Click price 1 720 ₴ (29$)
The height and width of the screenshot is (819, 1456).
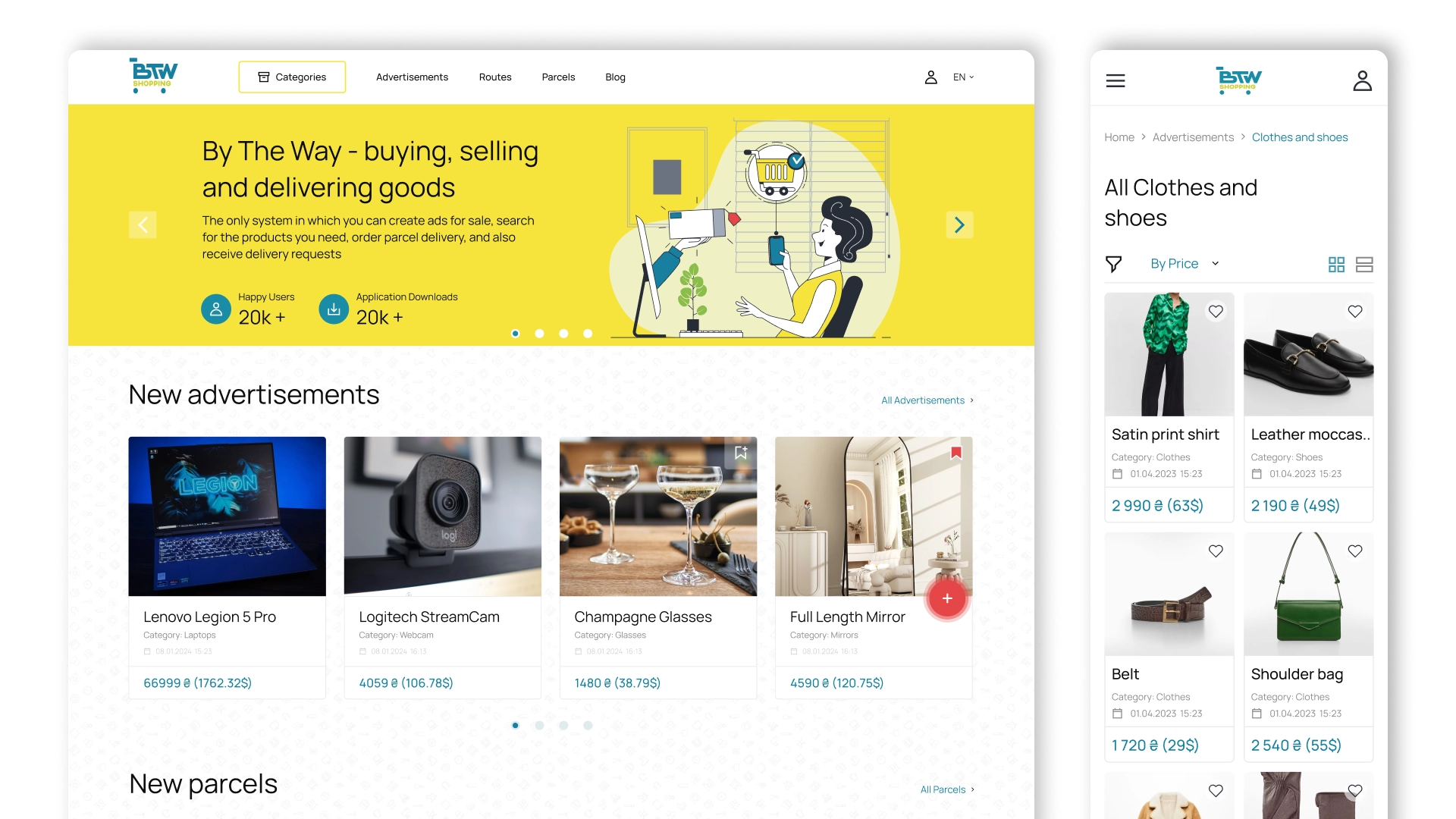[x=1155, y=745]
